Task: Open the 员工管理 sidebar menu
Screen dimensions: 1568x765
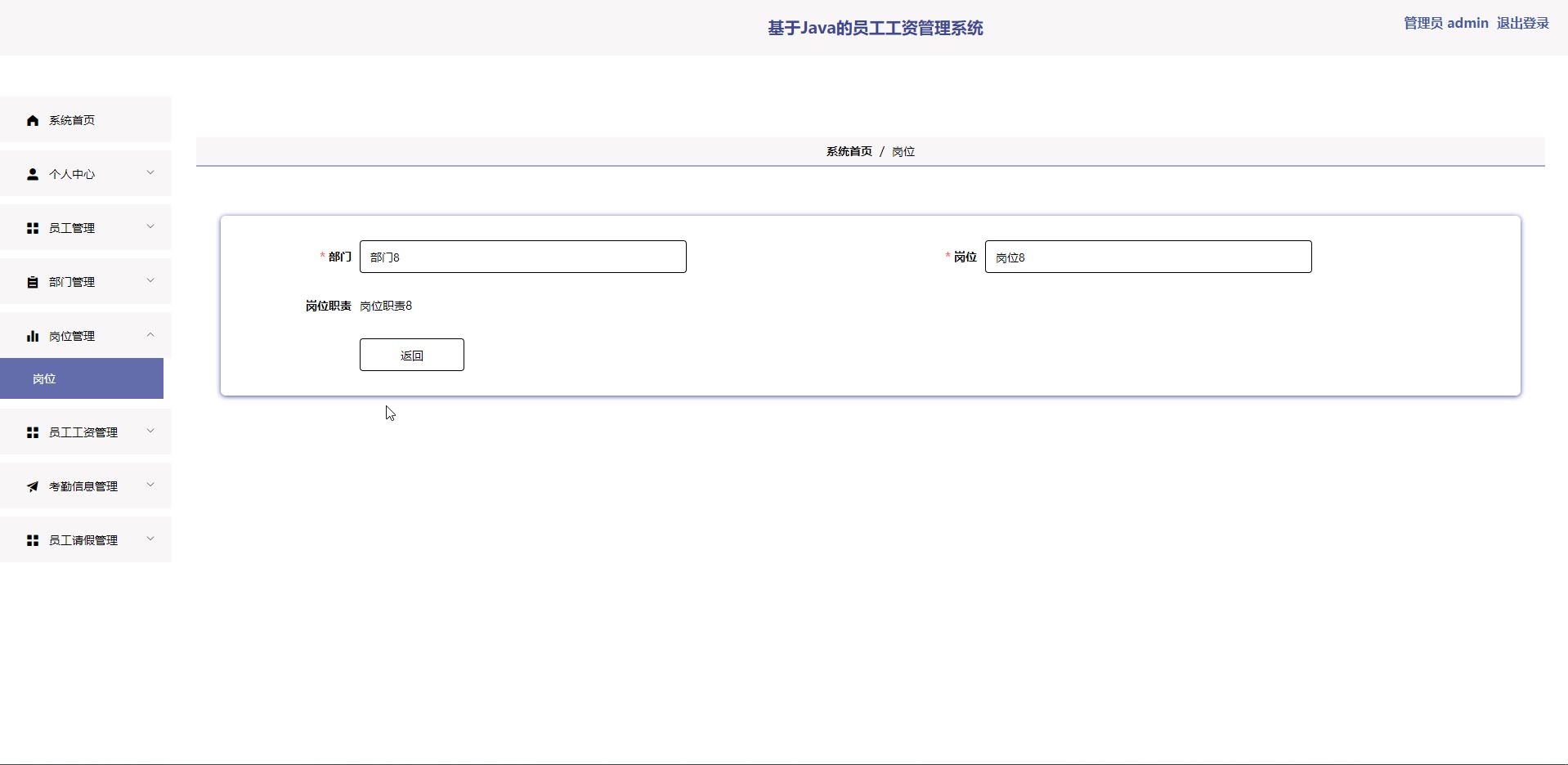Action: tap(86, 227)
